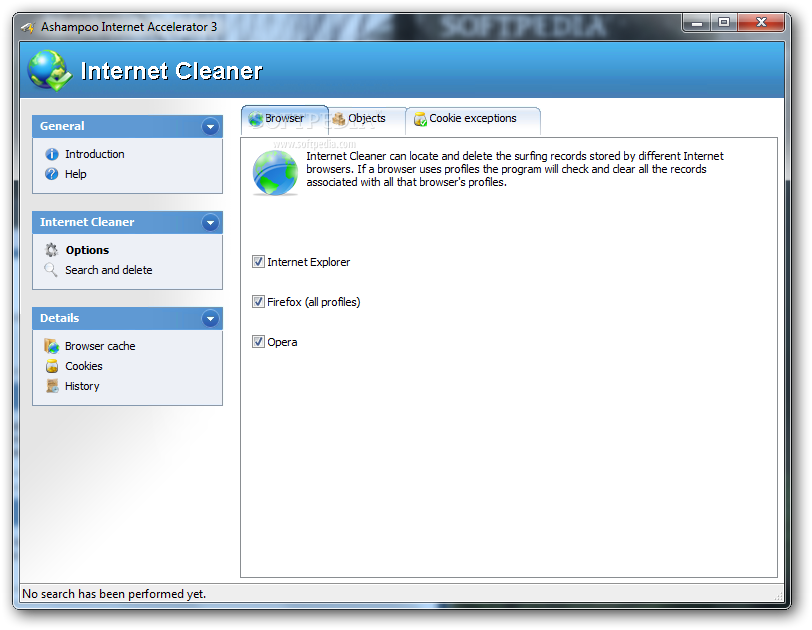
Task: Maximize the Ashampoo Internet Accelerator window
Action: pyautogui.click(x=724, y=23)
